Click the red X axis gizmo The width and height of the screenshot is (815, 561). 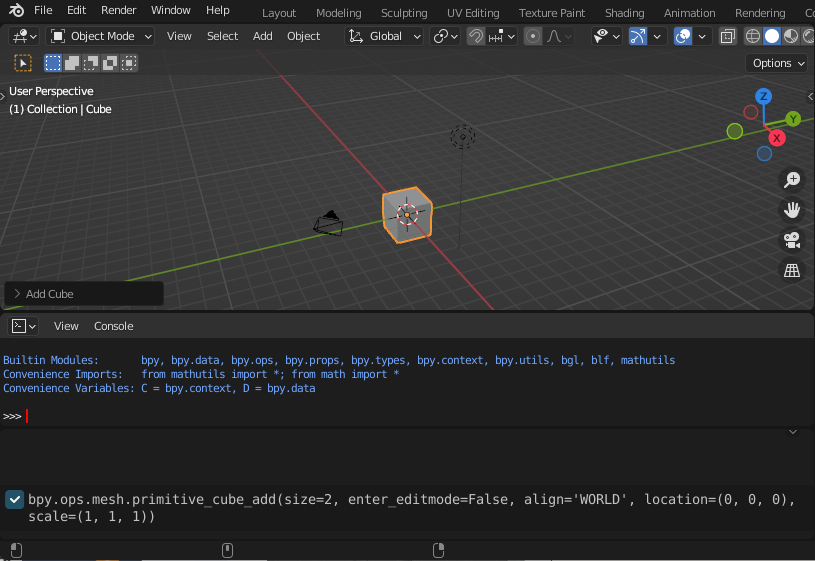pos(776,139)
